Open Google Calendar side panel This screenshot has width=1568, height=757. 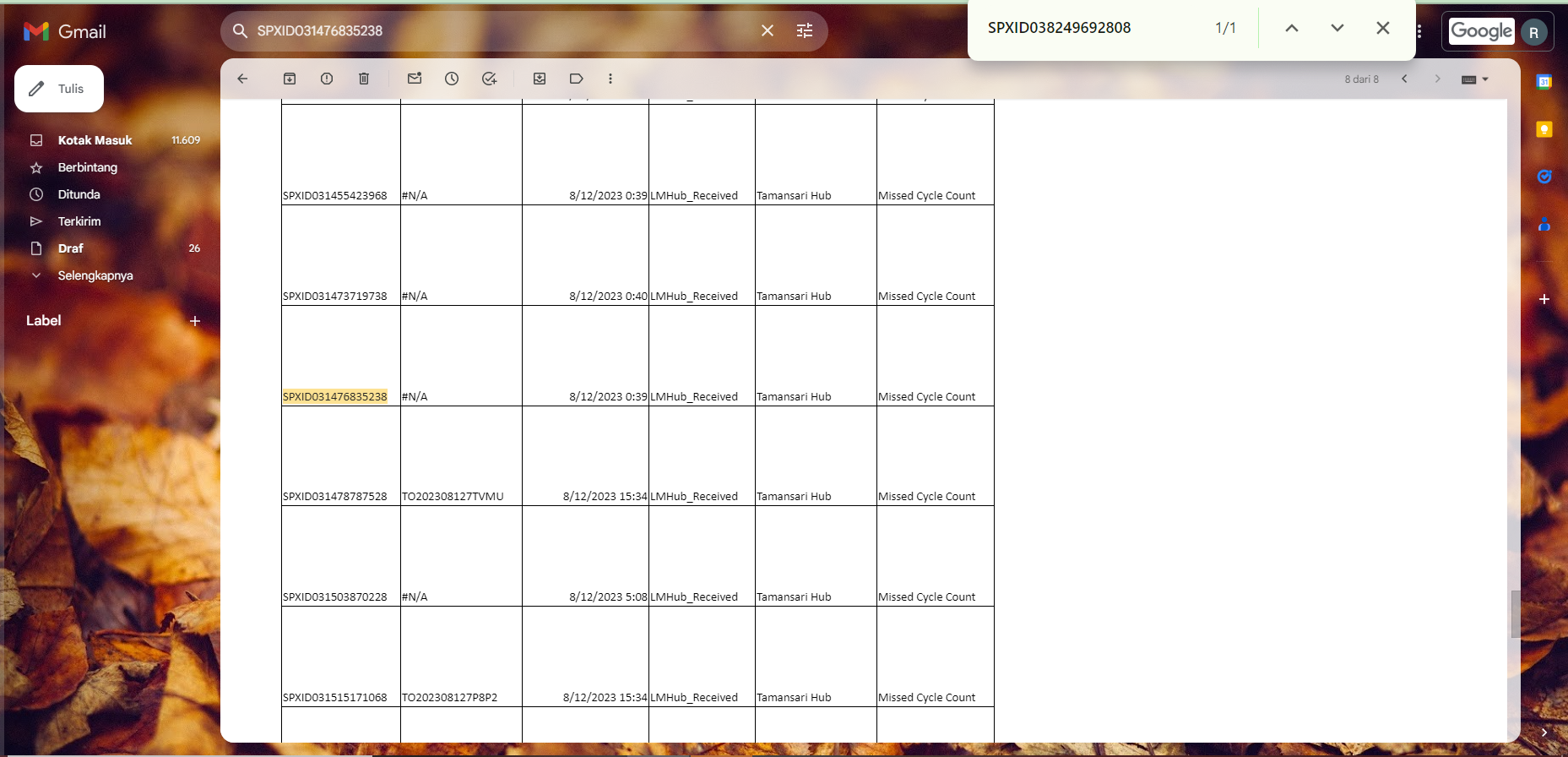click(x=1544, y=82)
